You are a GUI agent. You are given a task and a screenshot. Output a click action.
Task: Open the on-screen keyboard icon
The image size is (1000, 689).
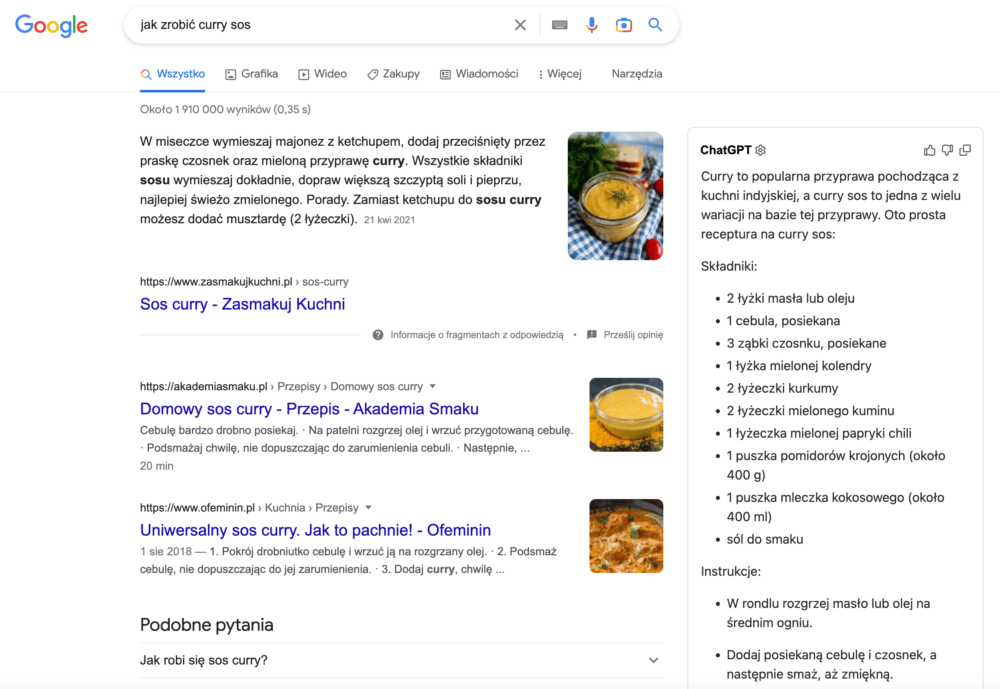(x=560, y=25)
